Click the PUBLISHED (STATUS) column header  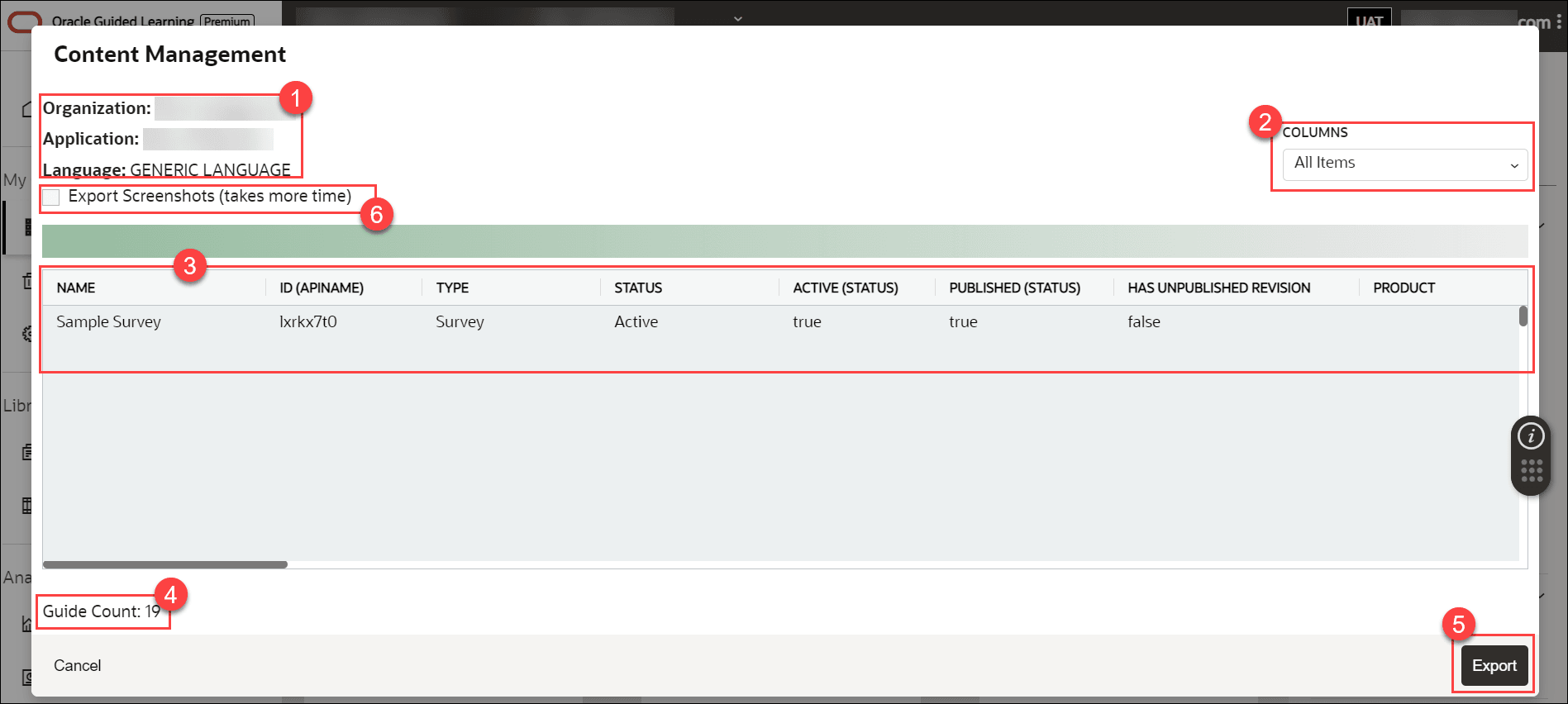point(1014,288)
